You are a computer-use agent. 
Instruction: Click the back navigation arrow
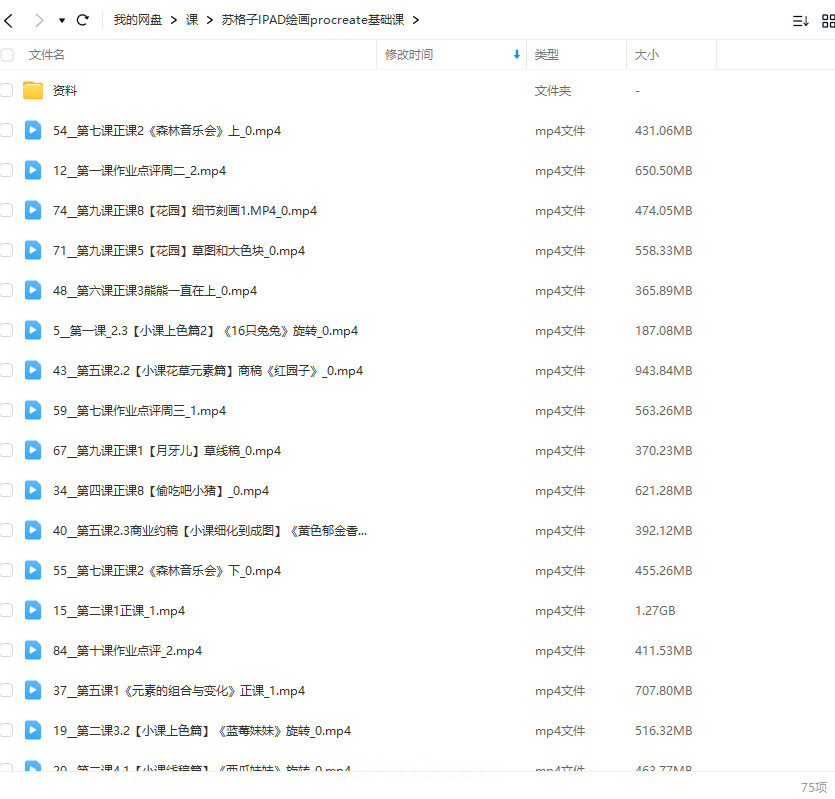(9, 20)
